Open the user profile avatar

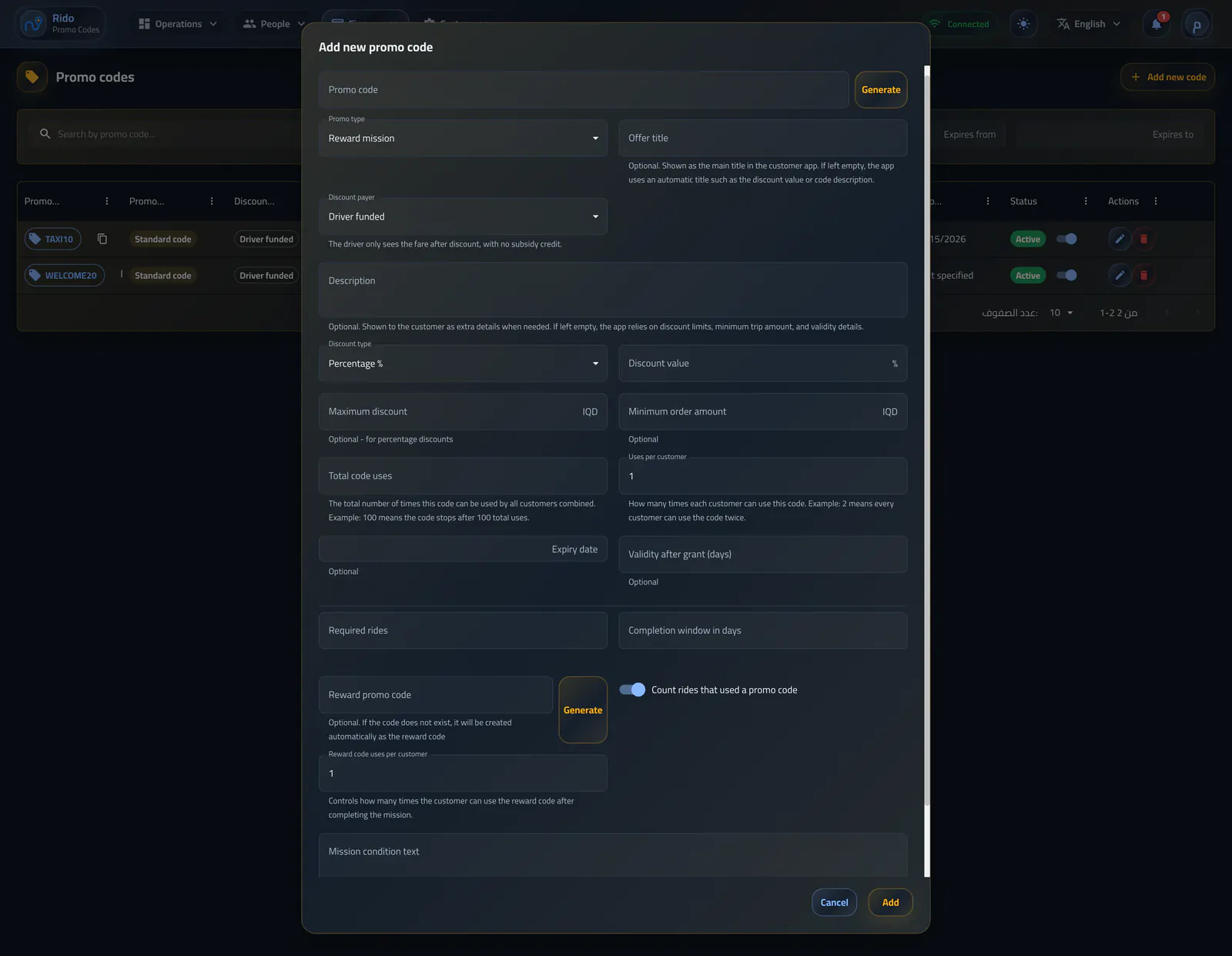[x=1197, y=25]
